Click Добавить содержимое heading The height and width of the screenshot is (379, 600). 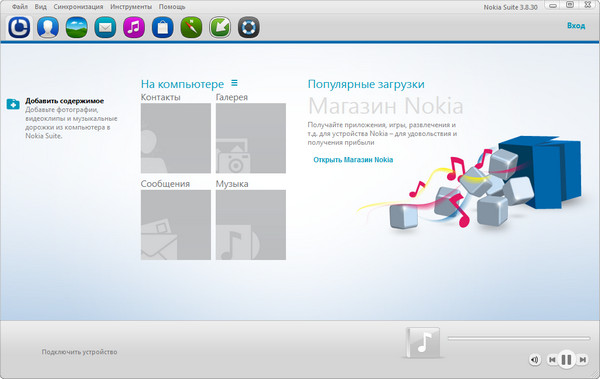pyautogui.click(x=64, y=101)
